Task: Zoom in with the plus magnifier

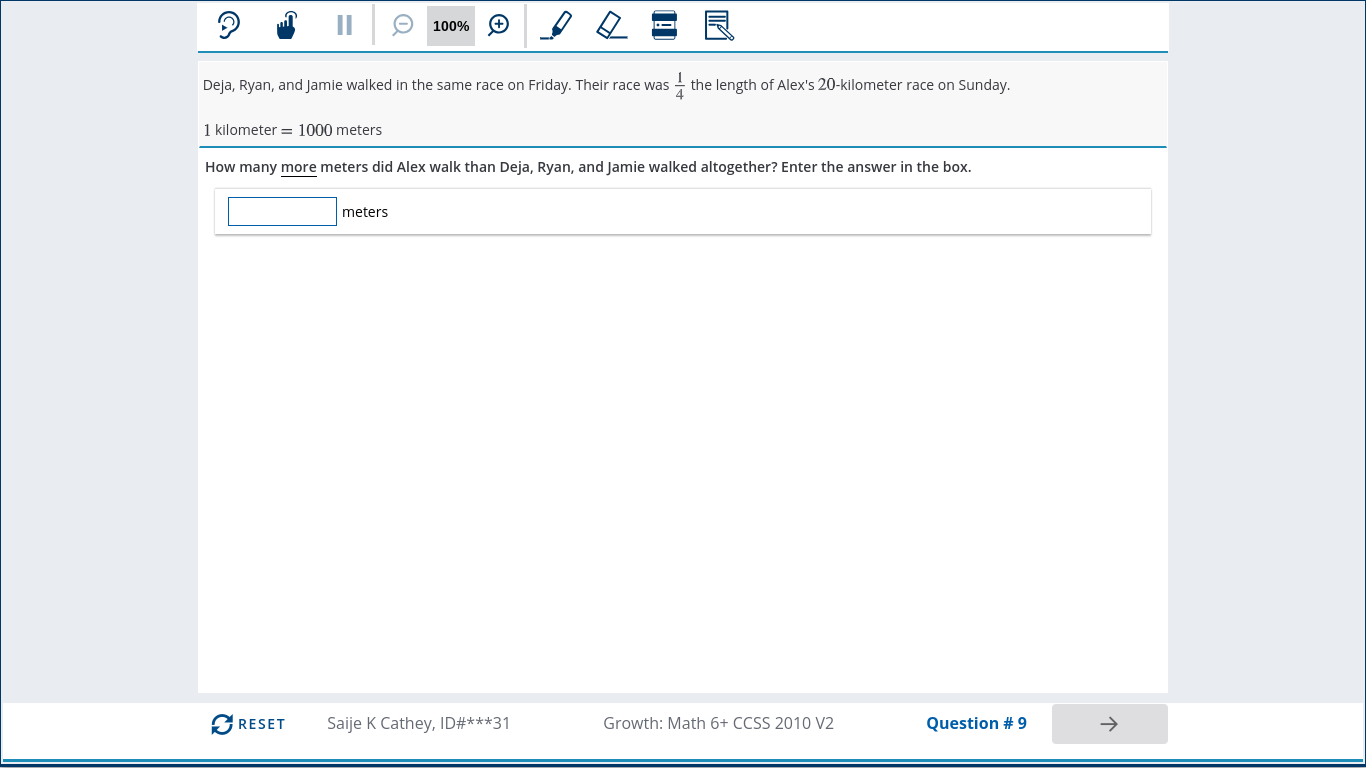Action: coord(499,25)
